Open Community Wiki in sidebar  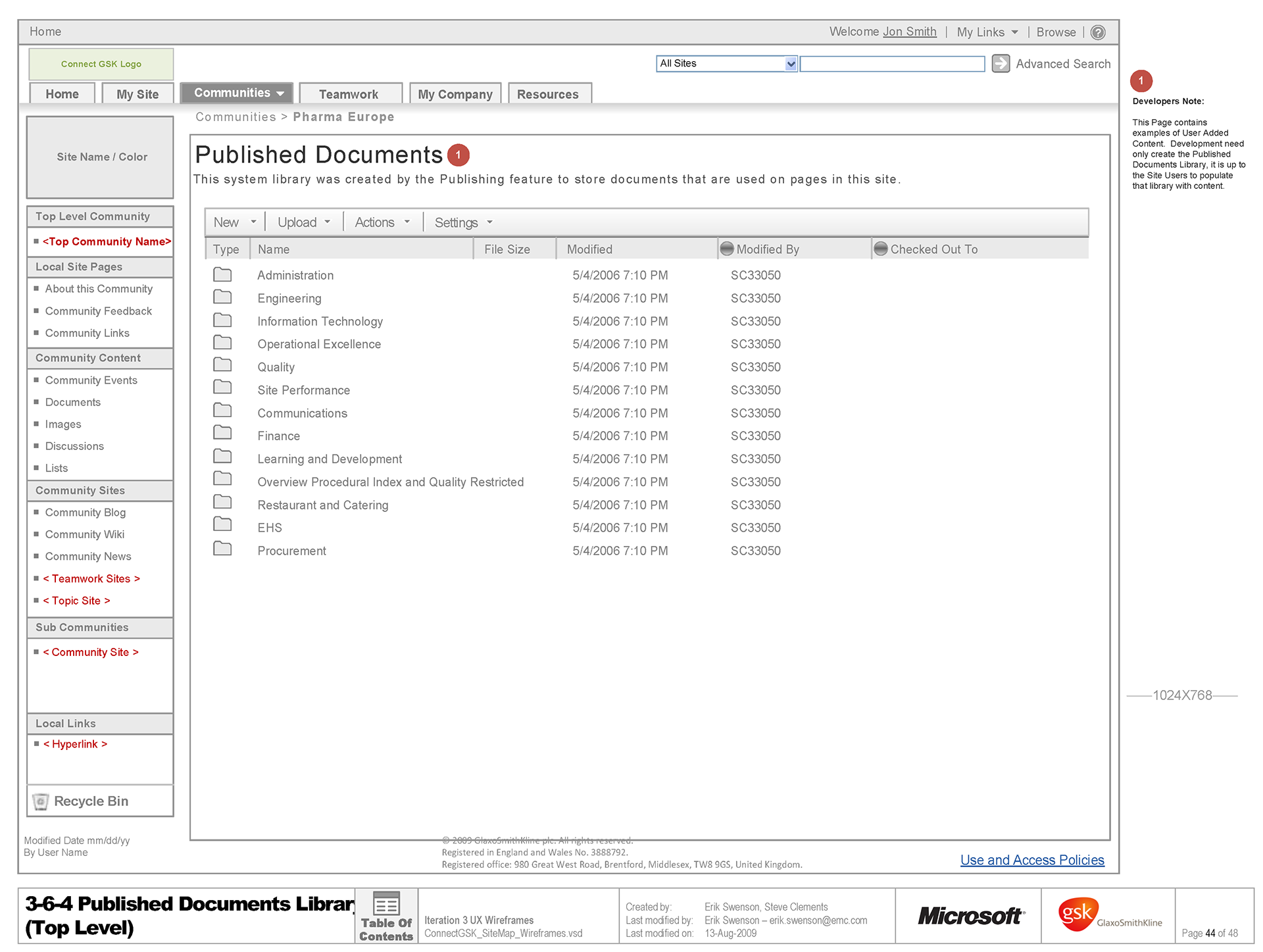click(84, 534)
